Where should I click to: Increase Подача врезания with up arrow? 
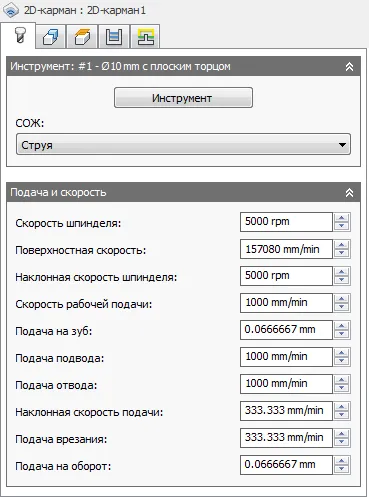[x=342, y=434]
